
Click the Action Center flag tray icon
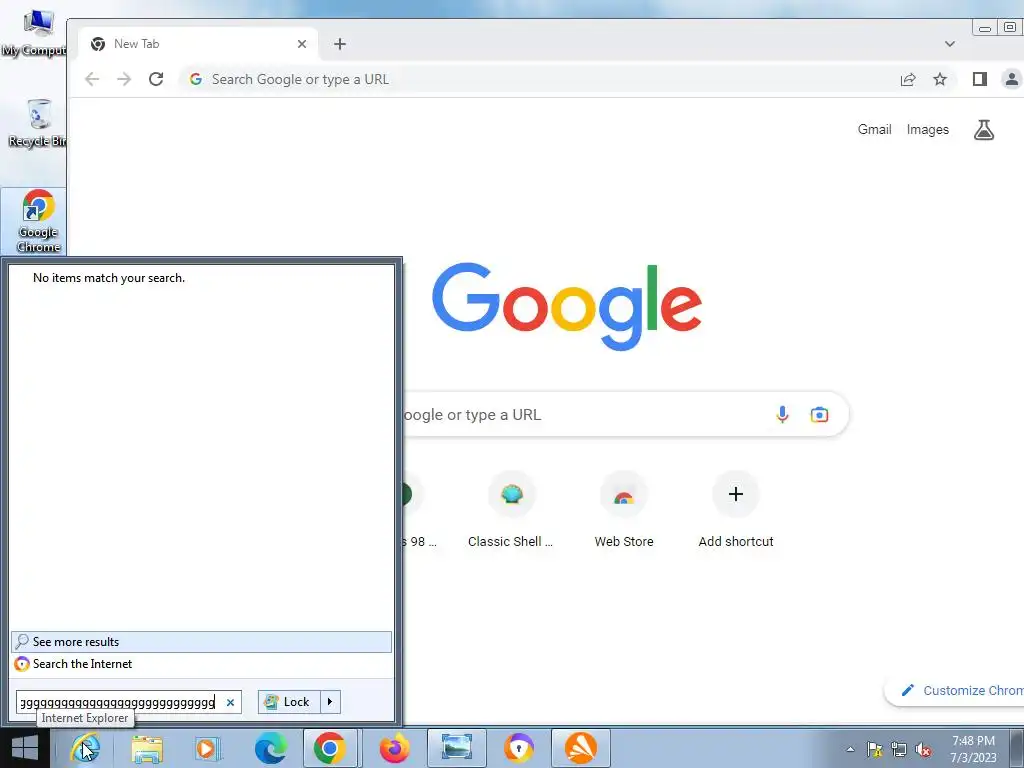(x=874, y=749)
